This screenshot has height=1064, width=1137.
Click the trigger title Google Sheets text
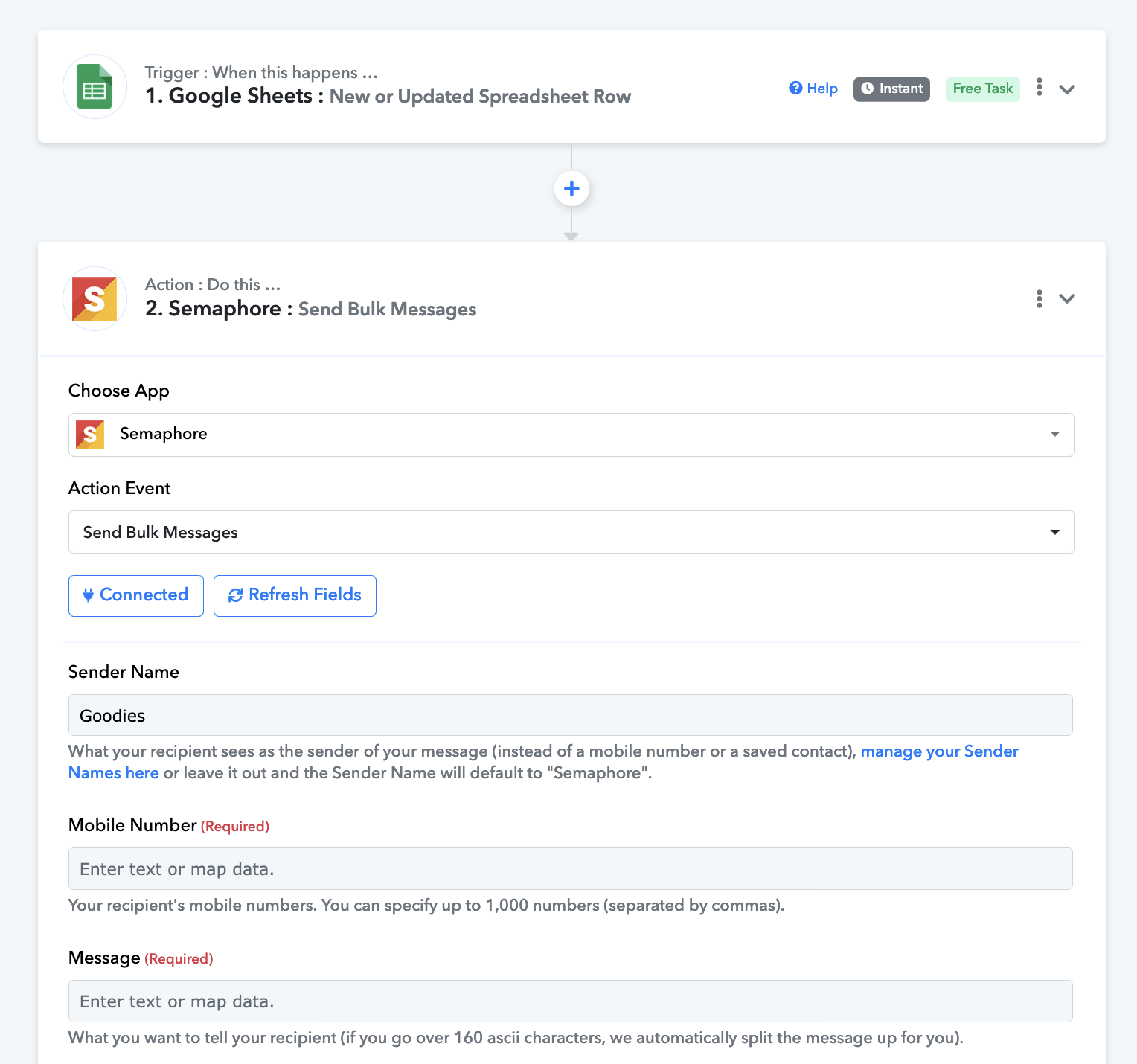pyautogui.click(x=240, y=96)
